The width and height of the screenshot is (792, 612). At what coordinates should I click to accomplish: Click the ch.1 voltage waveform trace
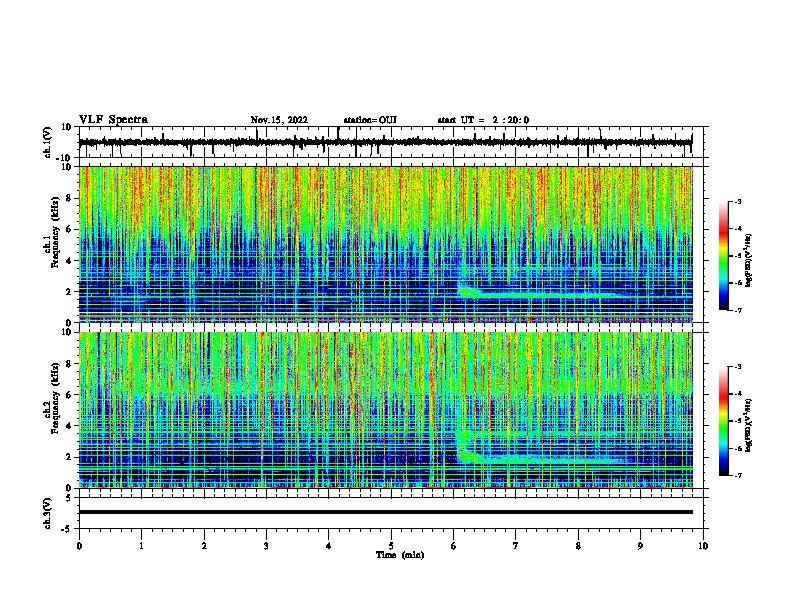(385, 142)
